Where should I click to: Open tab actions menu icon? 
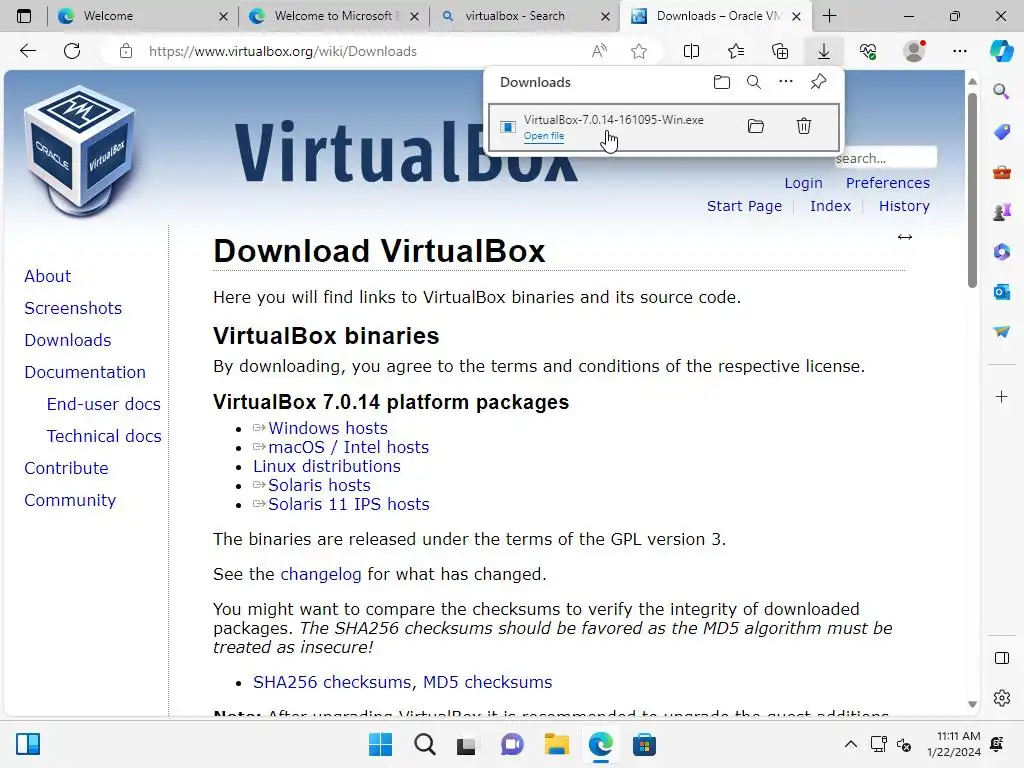pos(24,16)
